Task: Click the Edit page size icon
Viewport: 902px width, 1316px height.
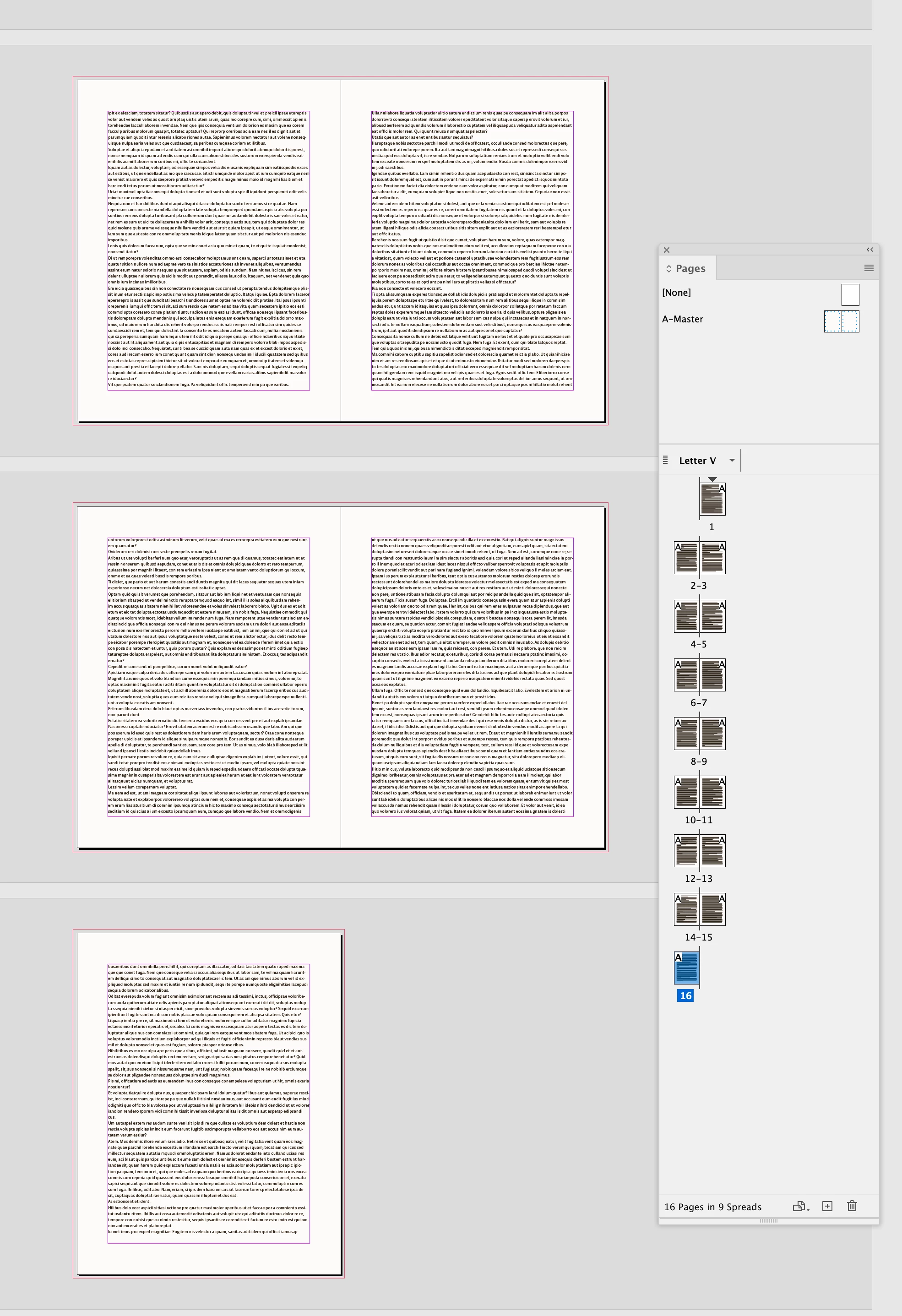Action: [x=799, y=1206]
